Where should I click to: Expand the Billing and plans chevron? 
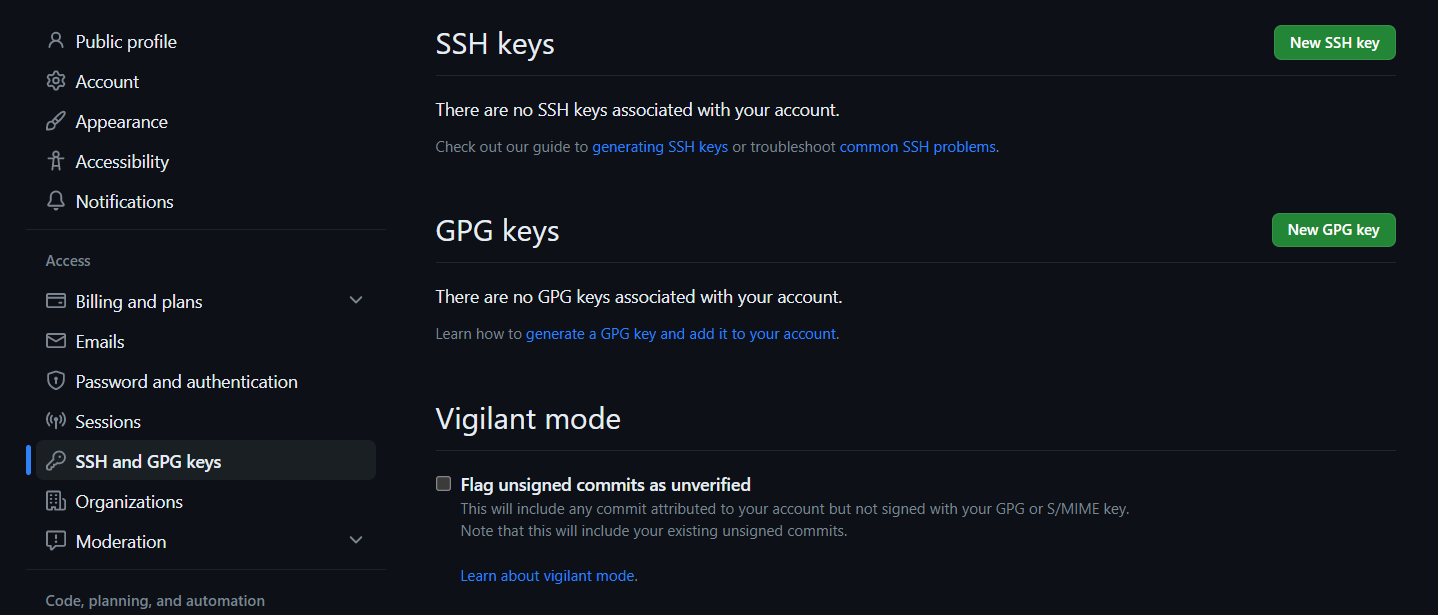coord(356,300)
